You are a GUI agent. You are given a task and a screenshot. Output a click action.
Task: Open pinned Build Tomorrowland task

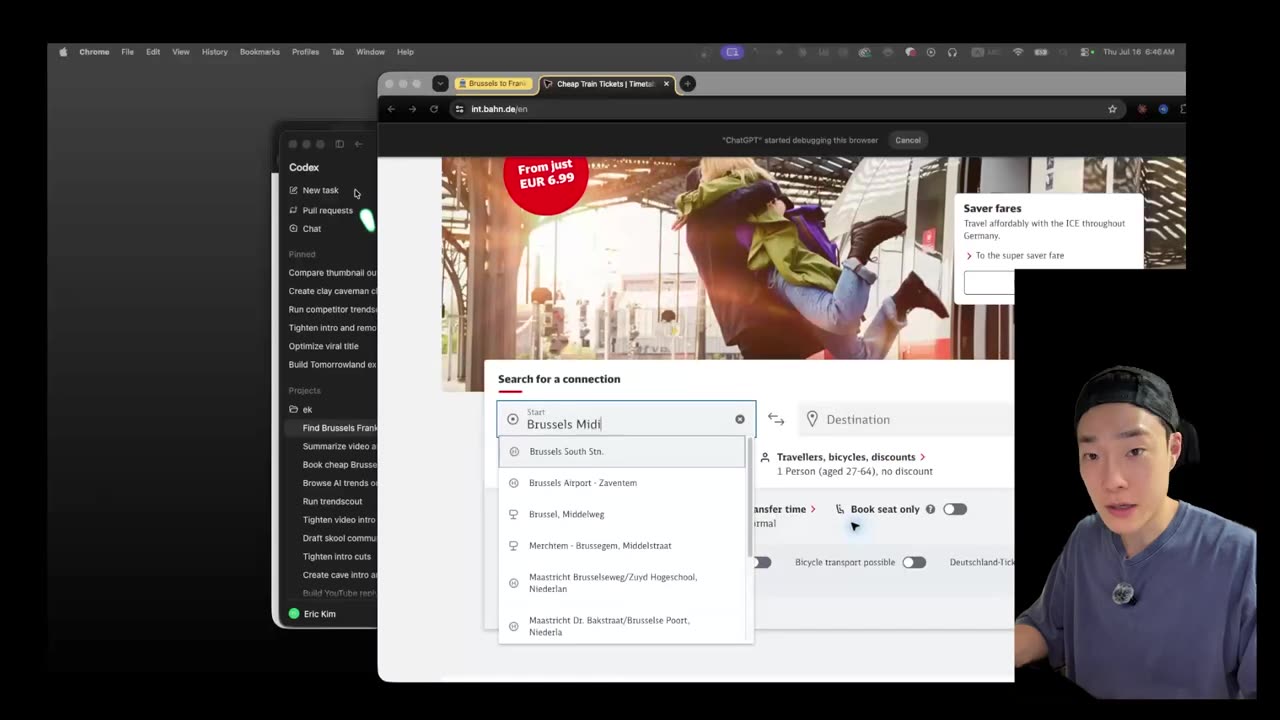[332, 365]
